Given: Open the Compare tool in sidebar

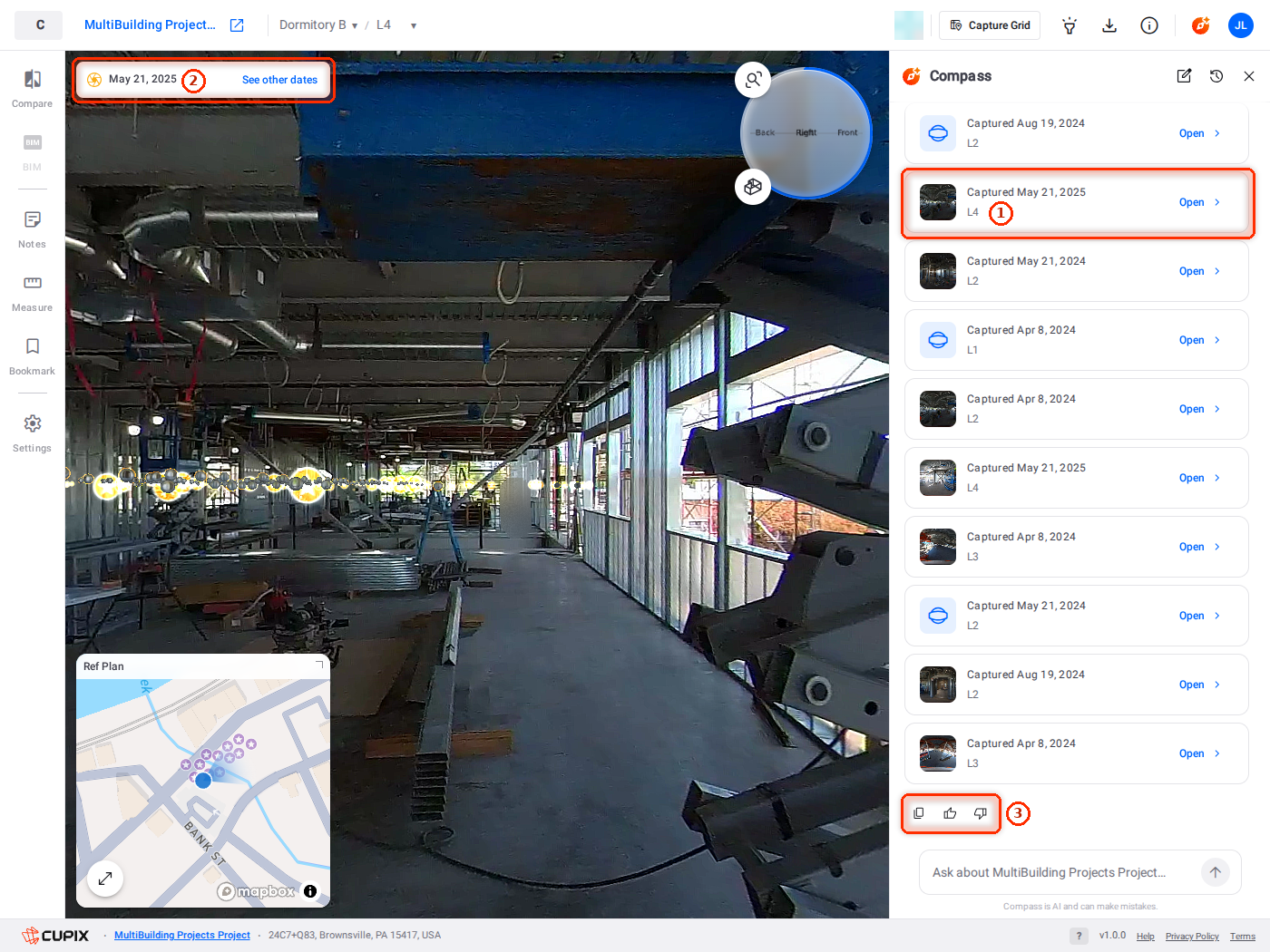Looking at the screenshot, I should 32,89.
